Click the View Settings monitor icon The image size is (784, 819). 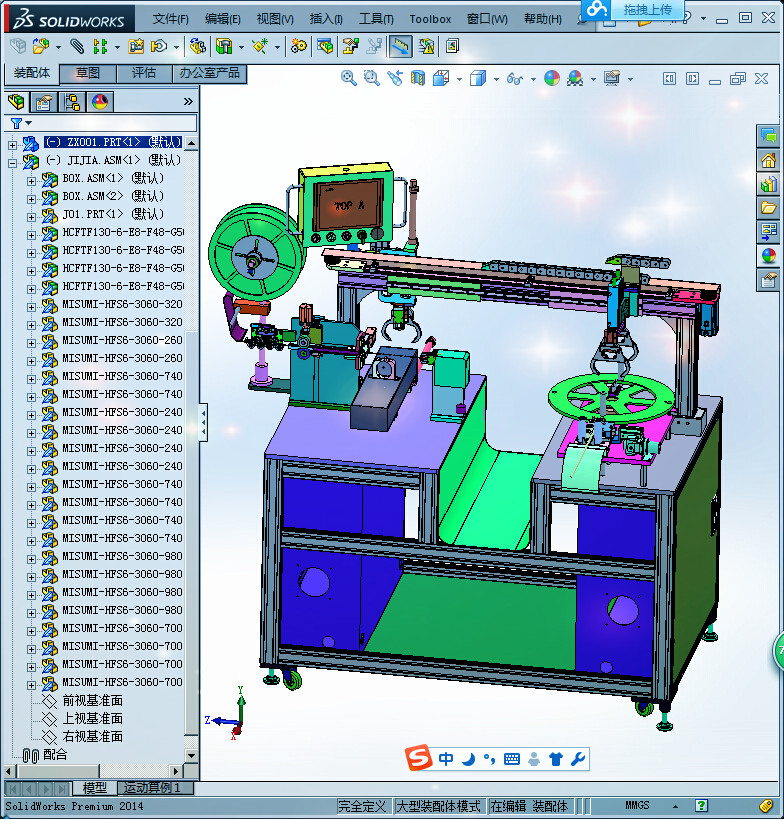pyautogui.click(x=612, y=79)
